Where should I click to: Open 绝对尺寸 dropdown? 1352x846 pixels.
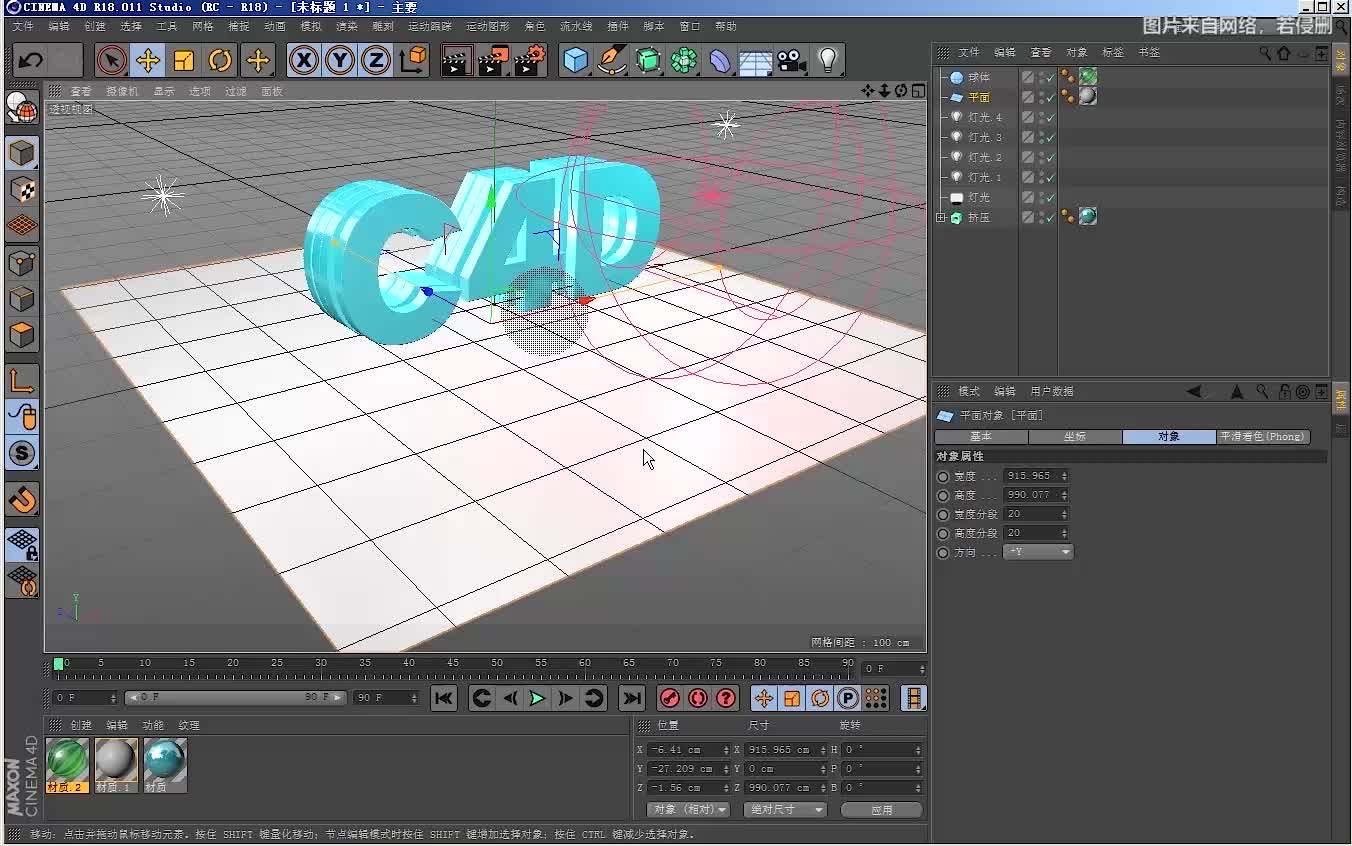tap(785, 810)
